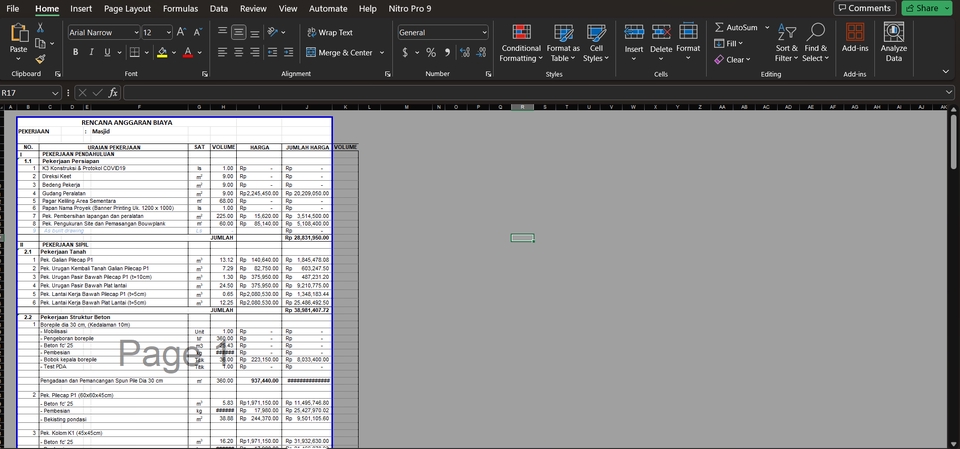Apply the red font color
Viewport: 960px width, 449px height.
pyautogui.click(x=189, y=53)
